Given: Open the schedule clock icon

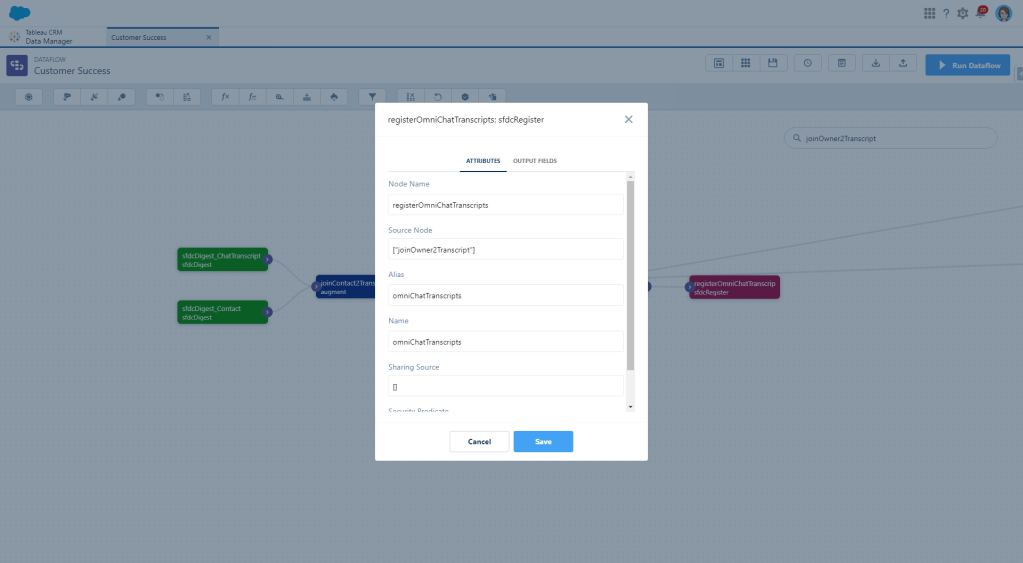Looking at the screenshot, I should pyautogui.click(x=807, y=63).
